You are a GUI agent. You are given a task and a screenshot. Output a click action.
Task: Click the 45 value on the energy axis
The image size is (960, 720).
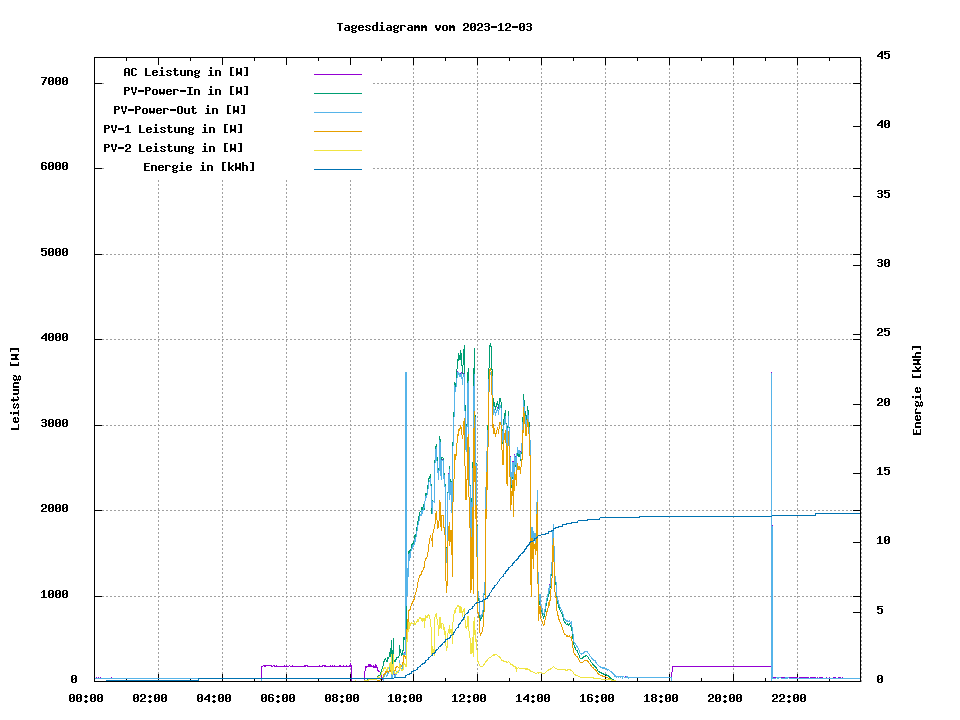point(883,55)
